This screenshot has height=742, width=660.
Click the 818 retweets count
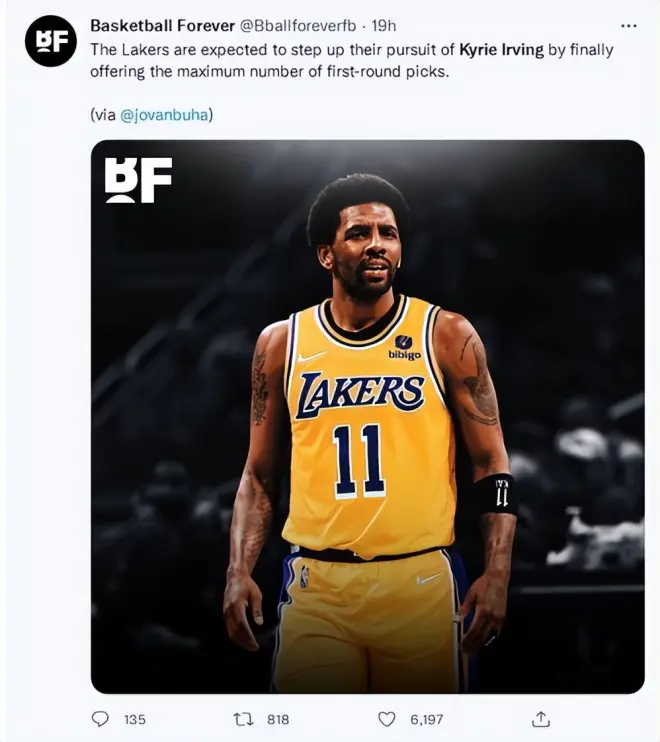(x=278, y=720)
